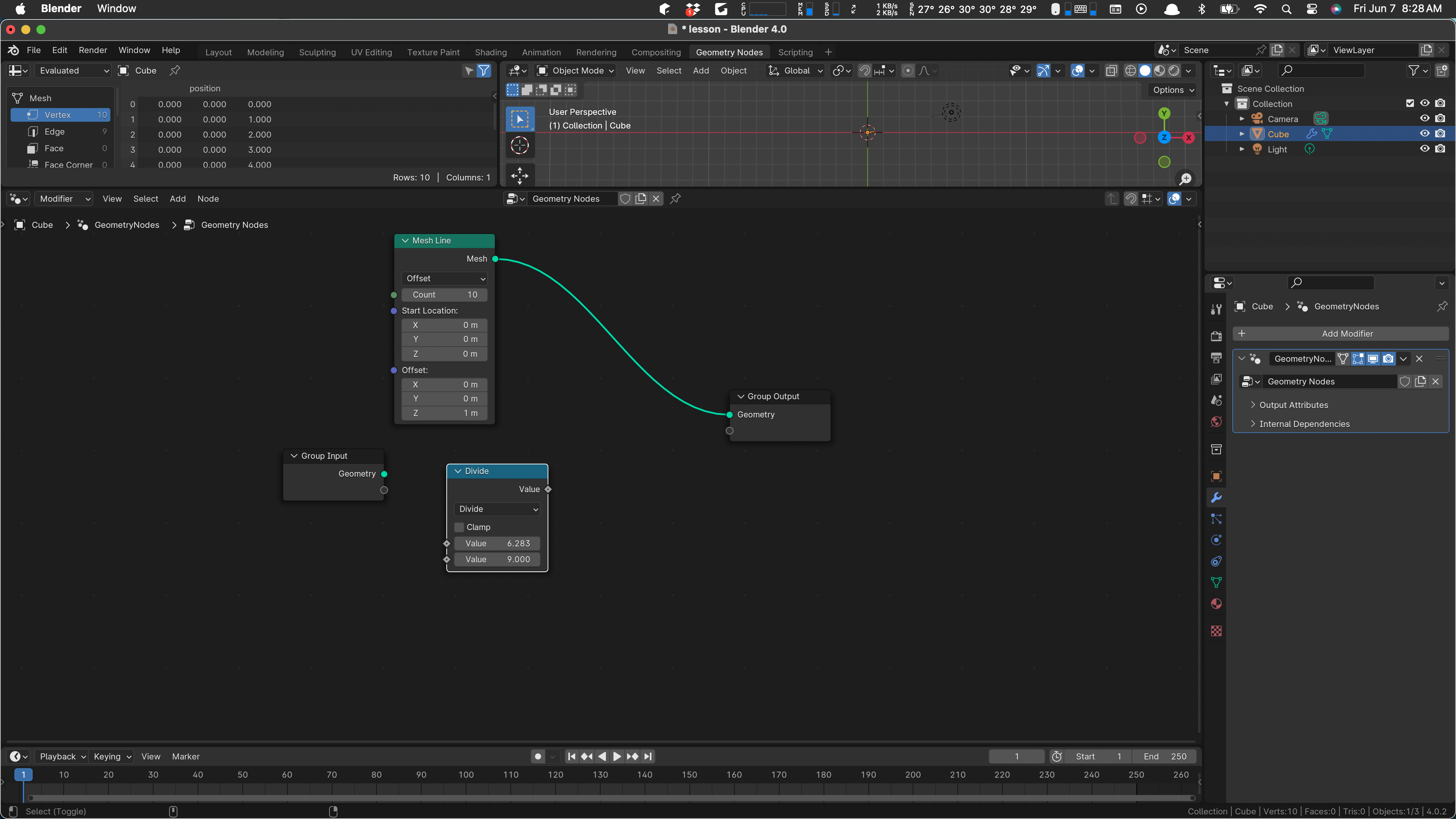Open the Mesh Line mode dropdown showing Offset
1456x819 pixels.
coord(444,278)
